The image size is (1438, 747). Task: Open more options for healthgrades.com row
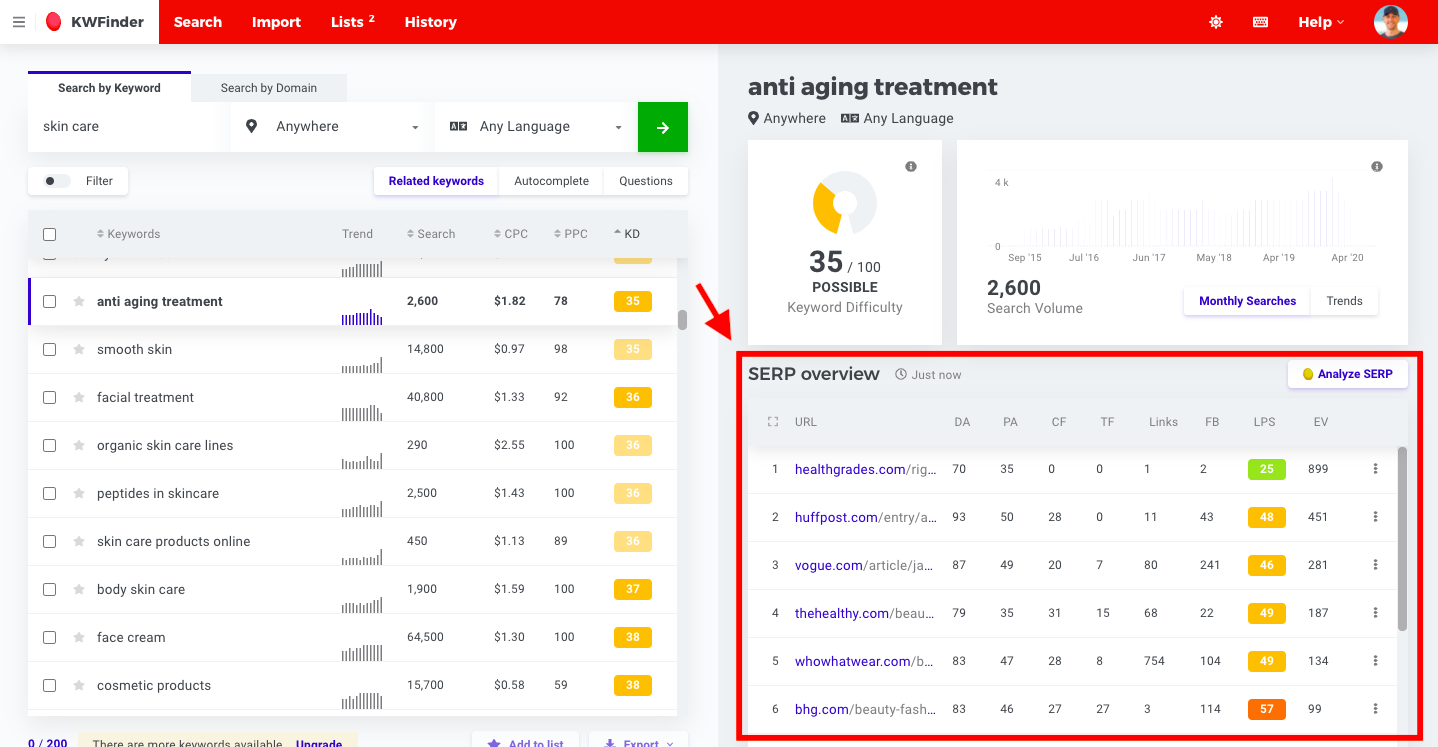[x=1376, y=469]
